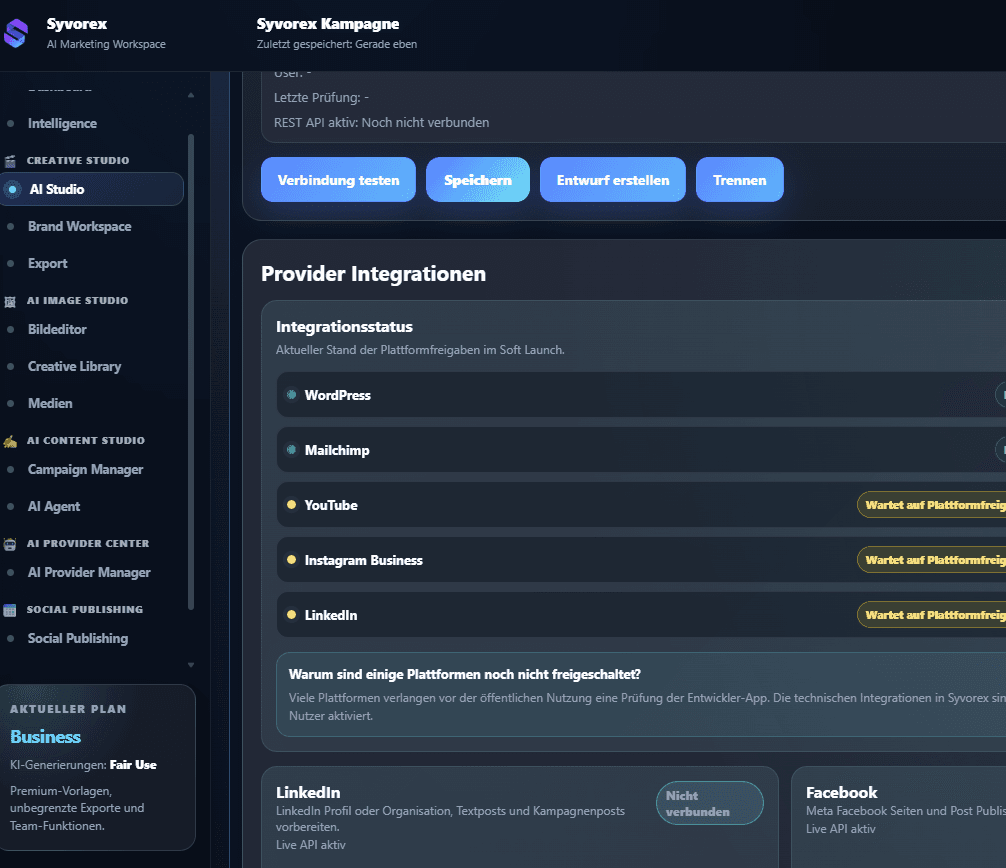Click the sidebar scroll-up arrow
The image size is (1006, 868).
pyautogui.click(x=191, y=95)
